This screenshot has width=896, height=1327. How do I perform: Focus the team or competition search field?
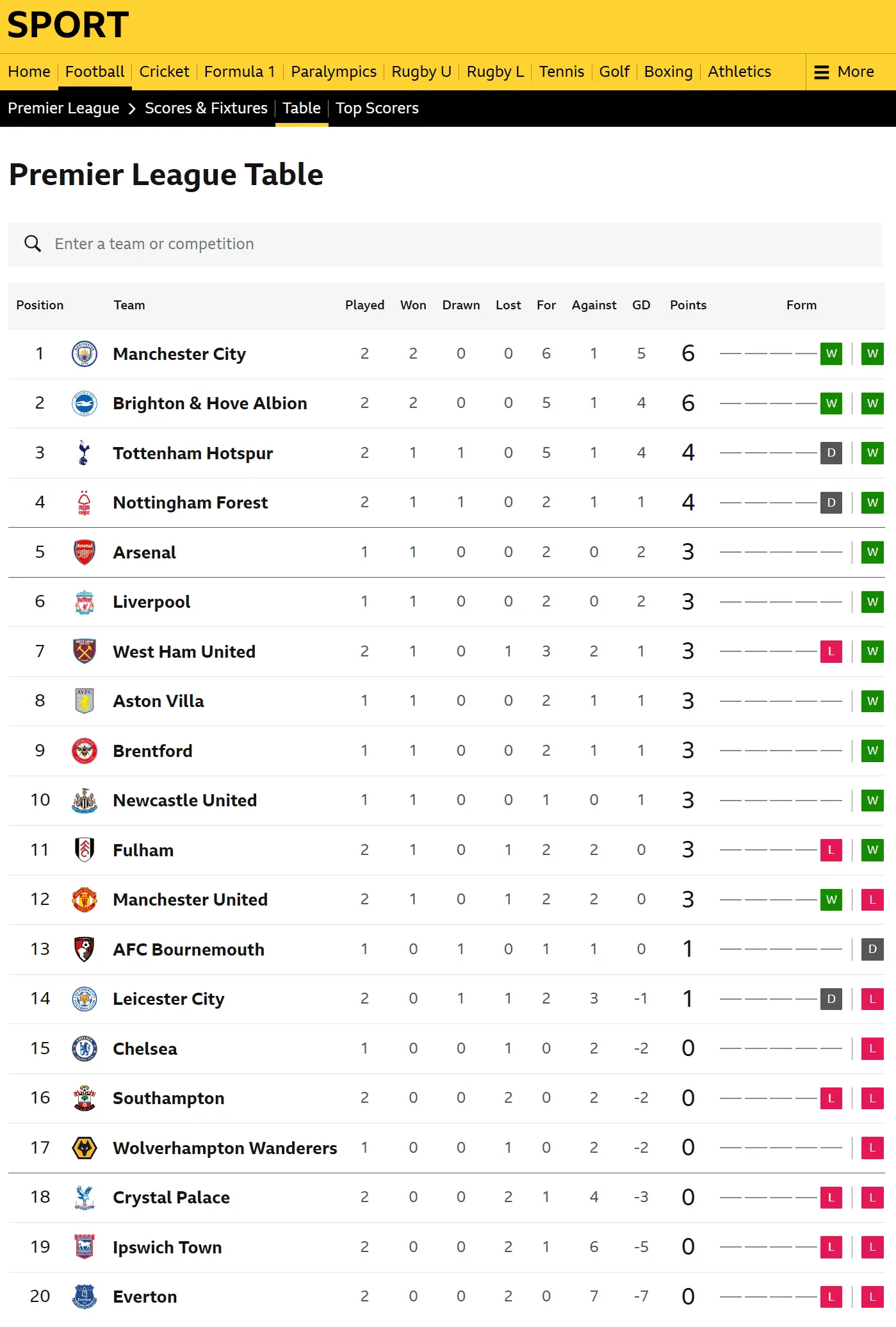(448, 244)
